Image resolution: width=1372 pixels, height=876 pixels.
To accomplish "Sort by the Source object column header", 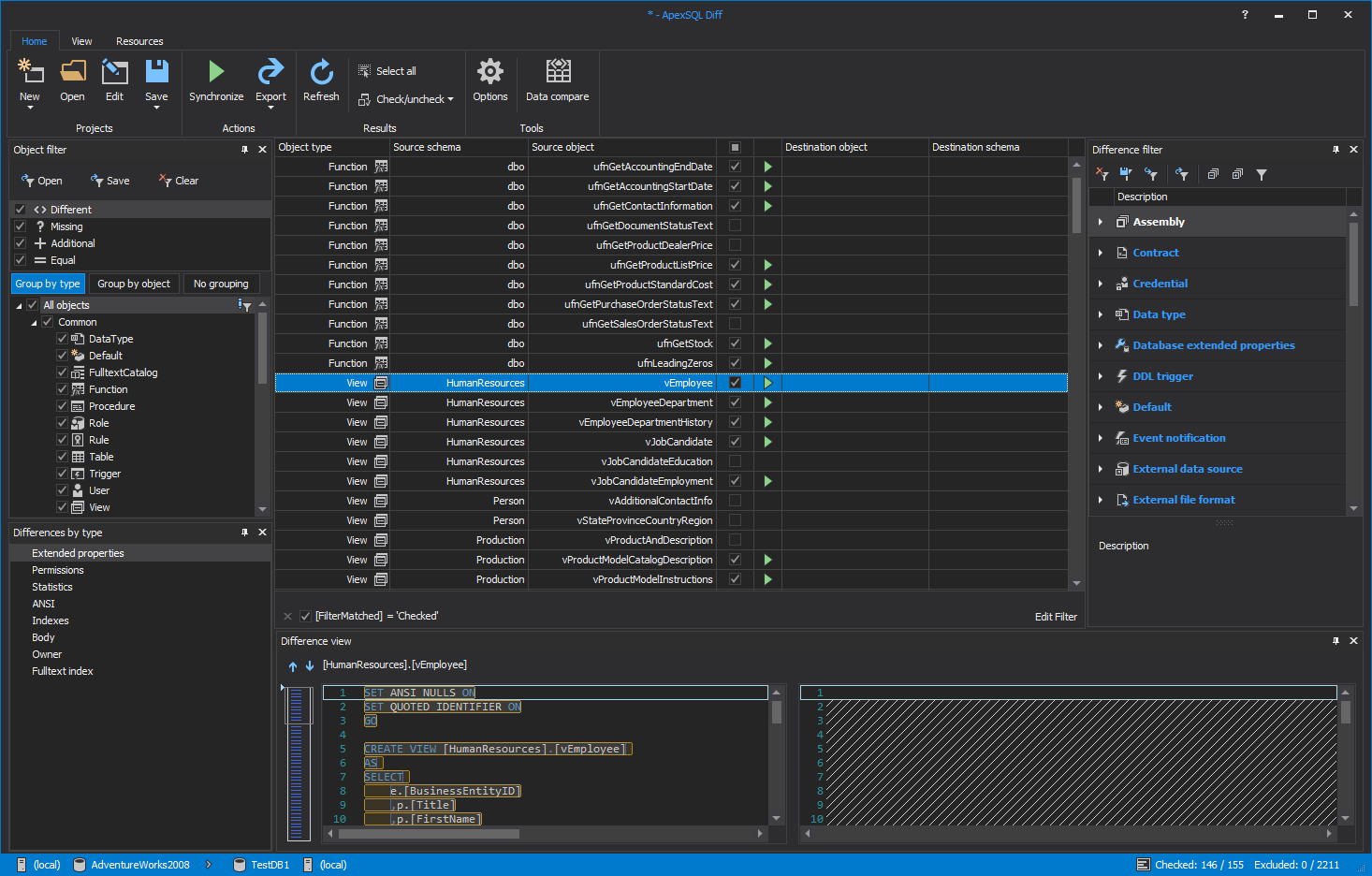I will point(621,147).
